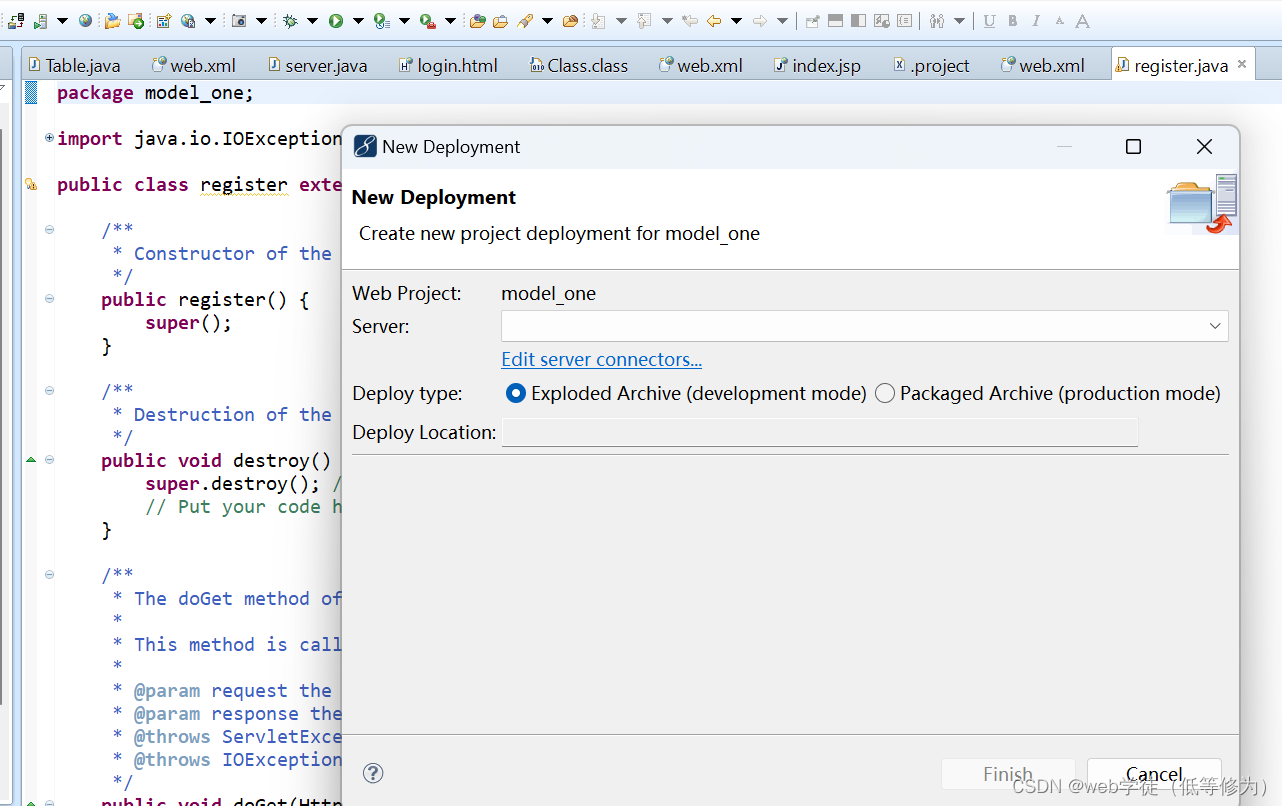Switch to the login.html tab

(448, 65)
